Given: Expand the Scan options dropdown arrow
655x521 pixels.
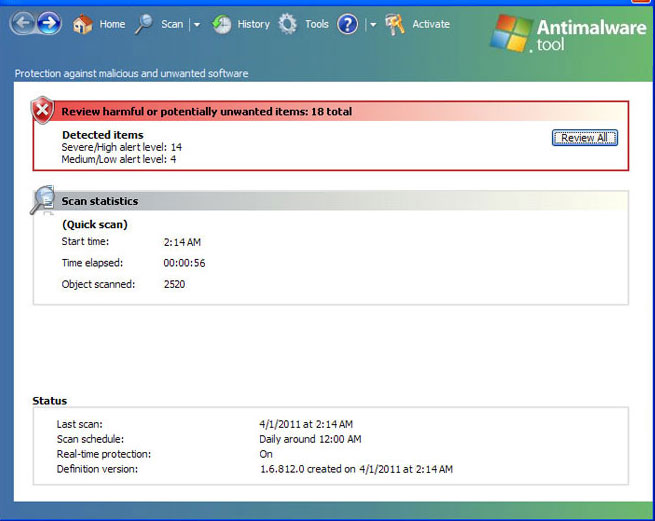Looking at the screenshot, I should (x=197, y=25).
